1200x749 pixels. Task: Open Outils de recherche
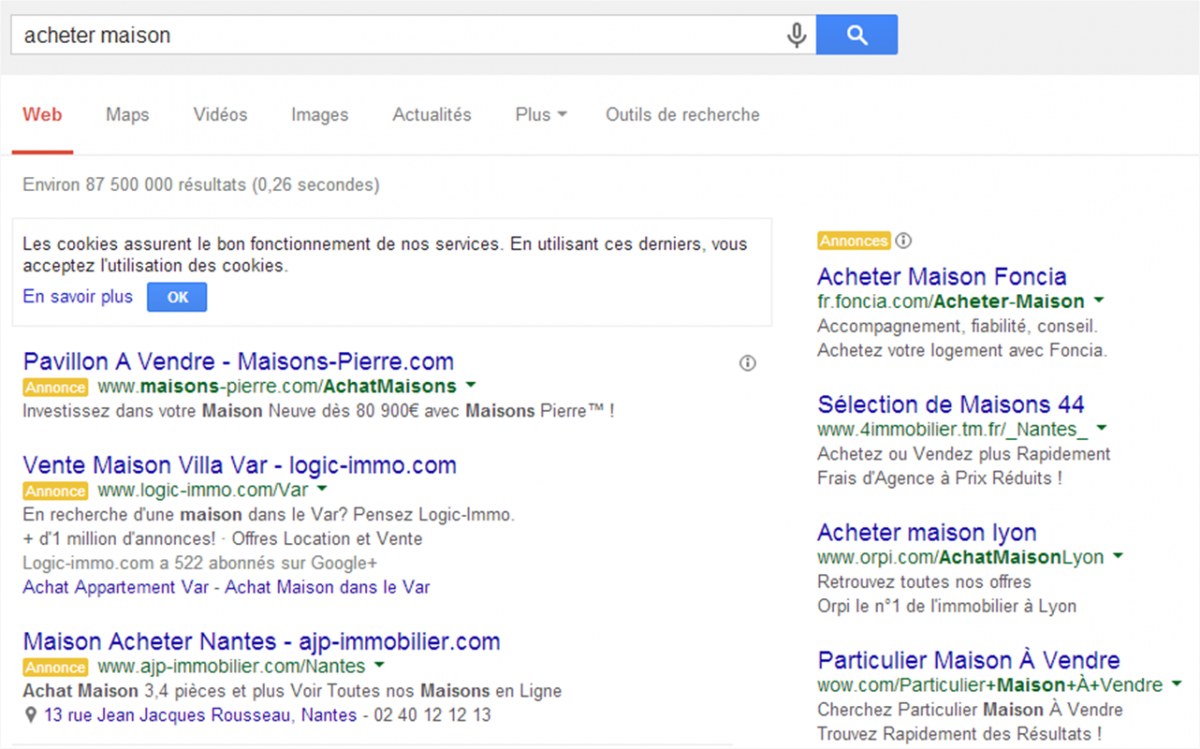(x=682, y=115)
